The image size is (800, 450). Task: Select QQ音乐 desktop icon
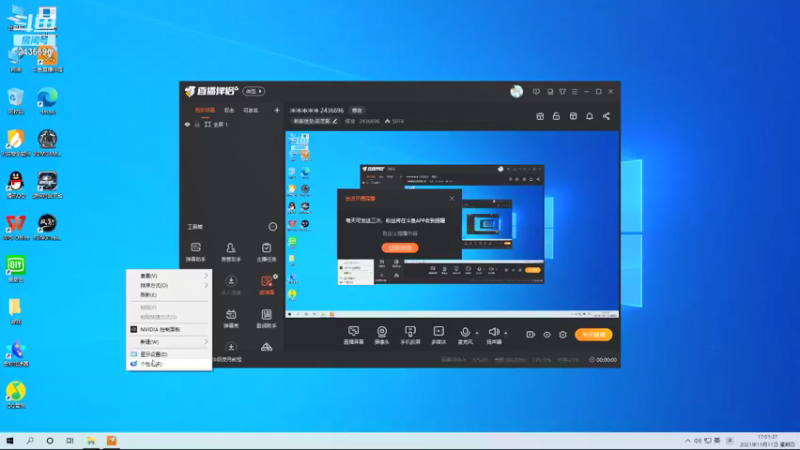point(16,395)
